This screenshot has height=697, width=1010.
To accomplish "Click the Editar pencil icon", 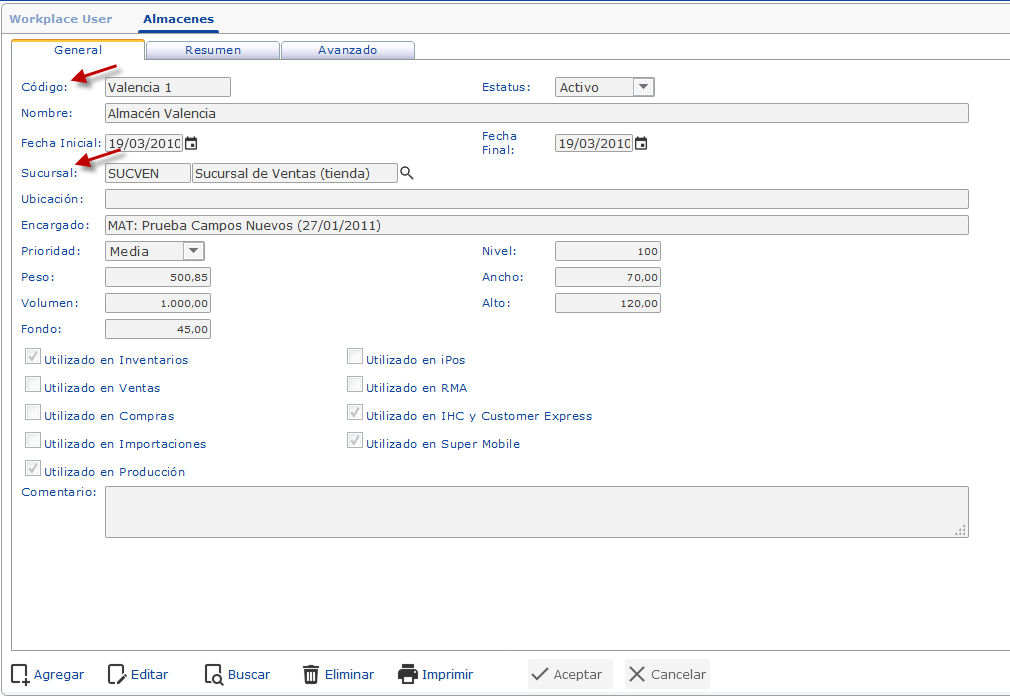I will click(117, 674).
